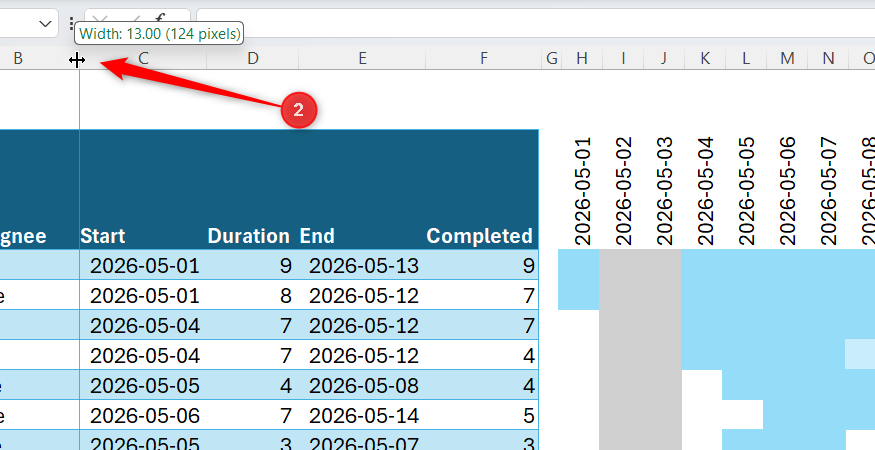The image size is (875, 450).
Task: Select End date cell 2026-05-13
Action: [362, 265]
